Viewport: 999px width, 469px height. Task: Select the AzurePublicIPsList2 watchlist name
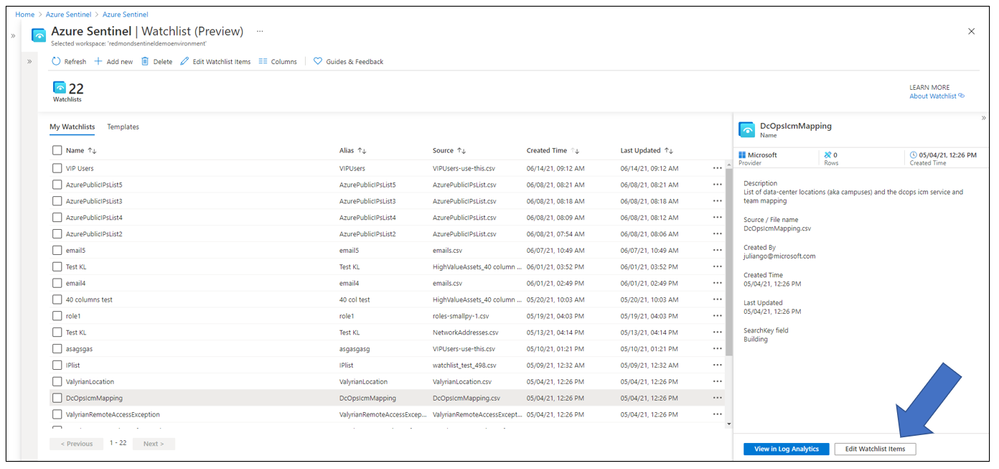coord(94,234)
